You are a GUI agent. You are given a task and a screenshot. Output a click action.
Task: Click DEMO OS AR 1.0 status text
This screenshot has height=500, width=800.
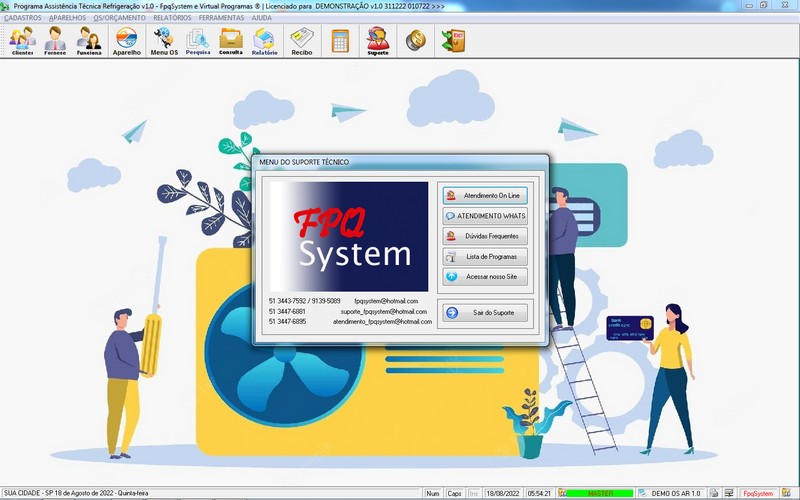[676, 493]
